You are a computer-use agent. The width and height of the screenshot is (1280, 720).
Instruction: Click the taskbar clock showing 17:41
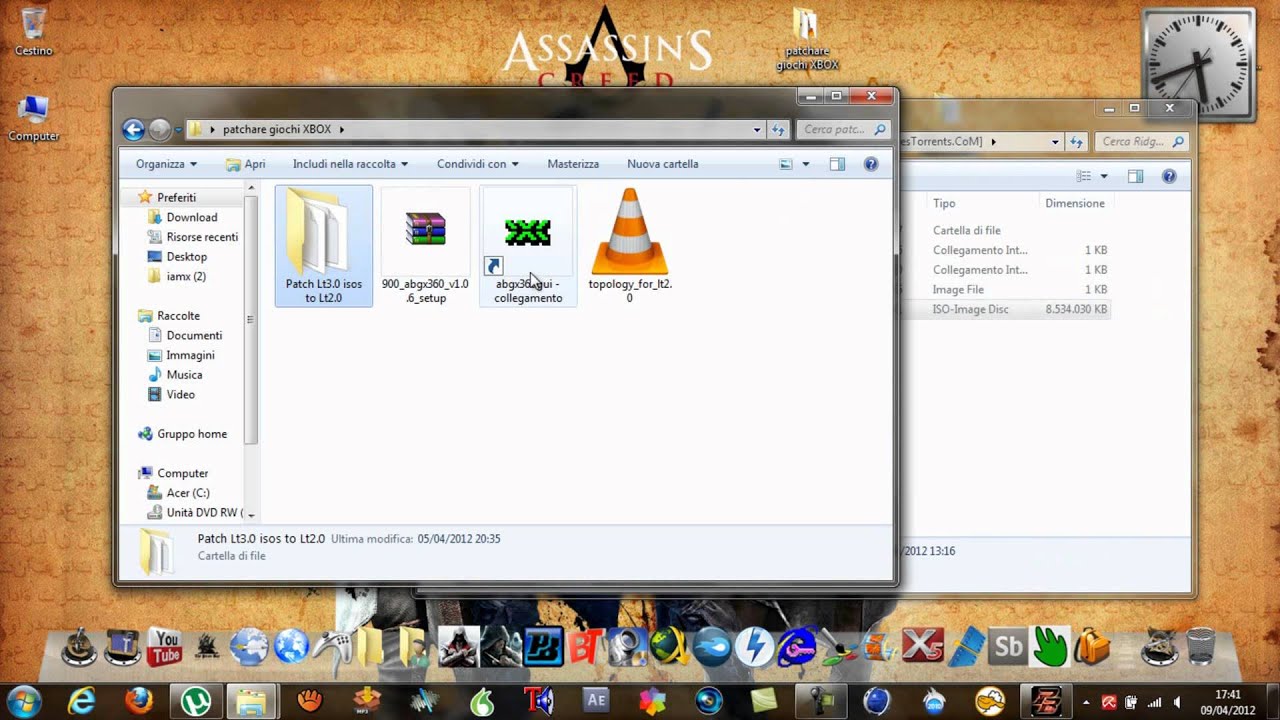point(1228,702)
